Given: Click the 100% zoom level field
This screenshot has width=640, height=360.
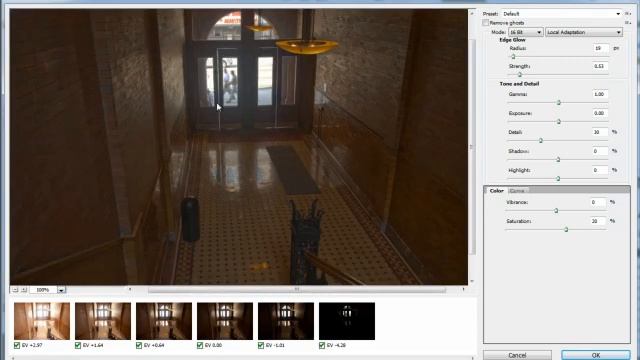Looking at the screenshot, I should tap(43, 290).
